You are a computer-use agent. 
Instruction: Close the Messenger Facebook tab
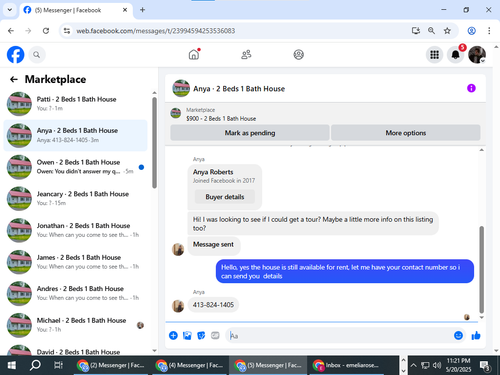(125, 10)
